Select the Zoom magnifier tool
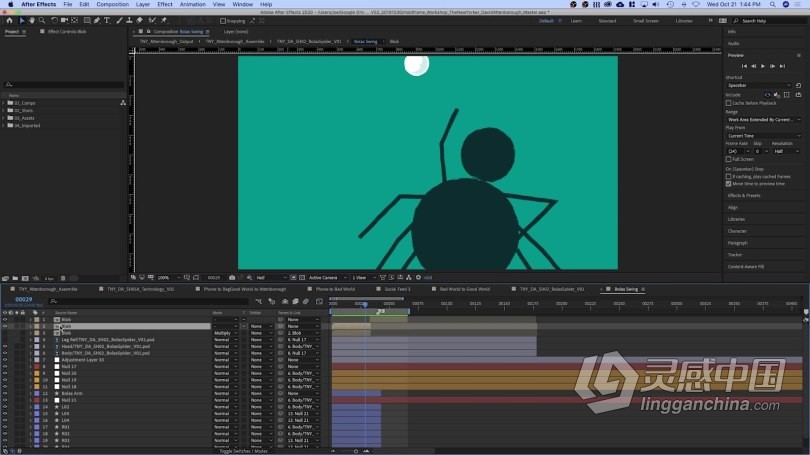The height and width of the screenshot is (455, 810). click(x=42, y=21)
